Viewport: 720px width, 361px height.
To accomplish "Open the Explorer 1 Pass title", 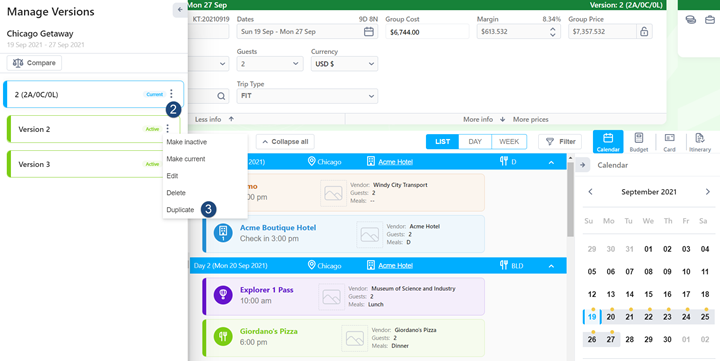I will pos(267,290).
